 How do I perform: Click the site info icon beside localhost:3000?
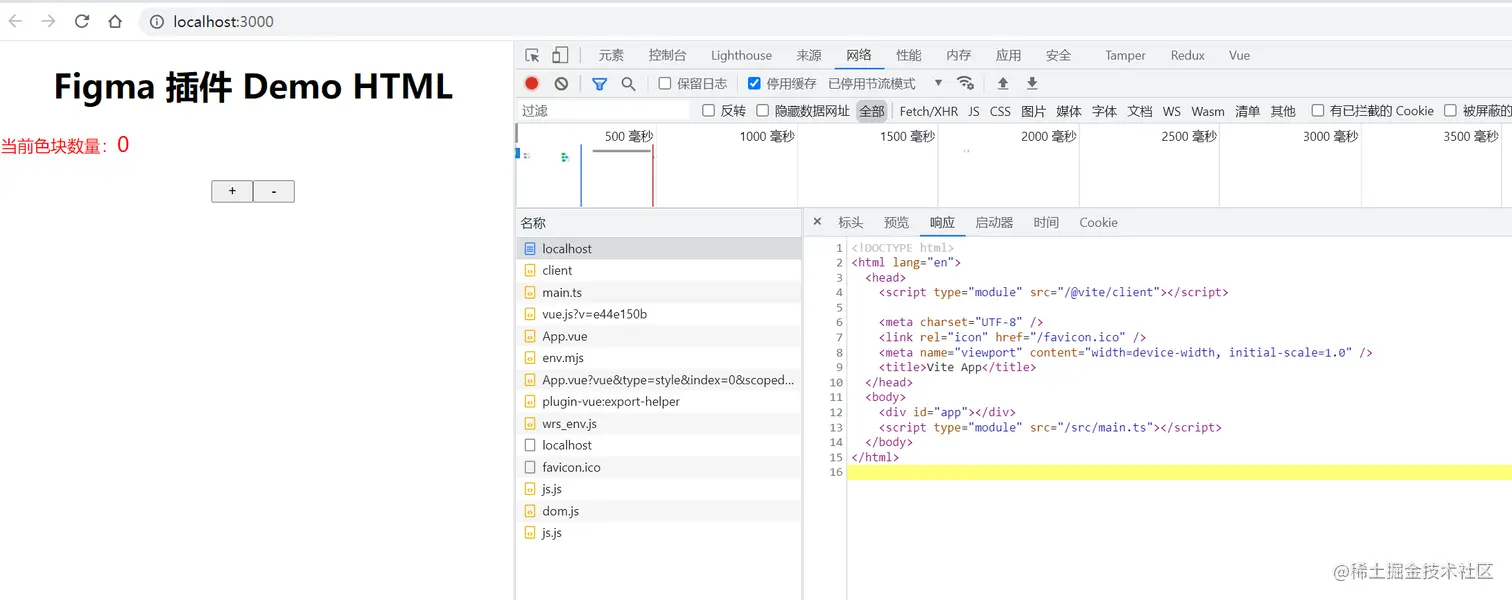[x=157, y=21]
